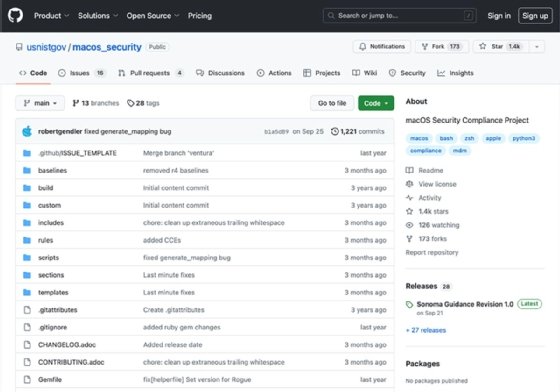Select the bash topic tag
560x392 pixels.
[x=446, y=138]
